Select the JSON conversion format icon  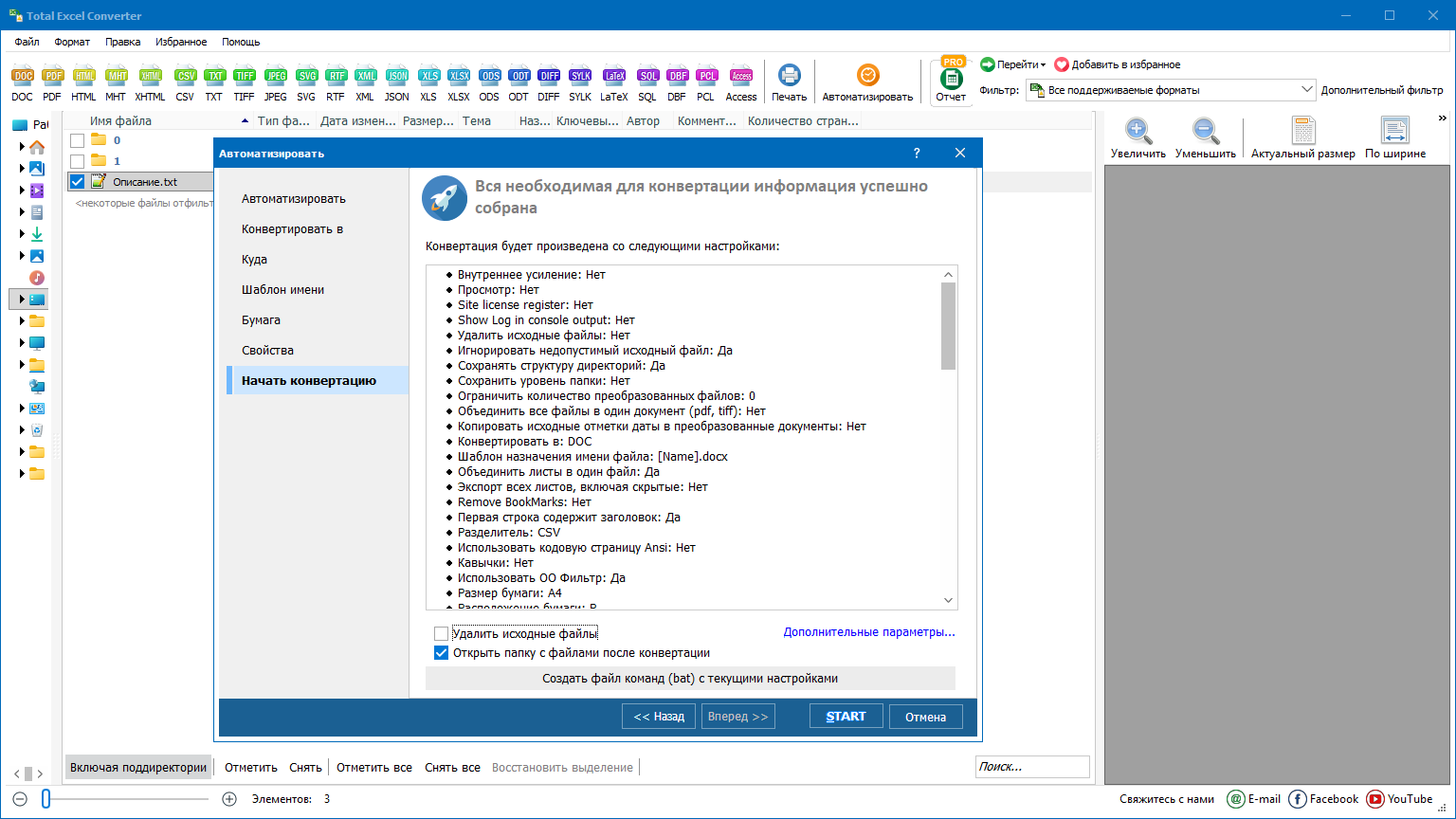[397, 77]
